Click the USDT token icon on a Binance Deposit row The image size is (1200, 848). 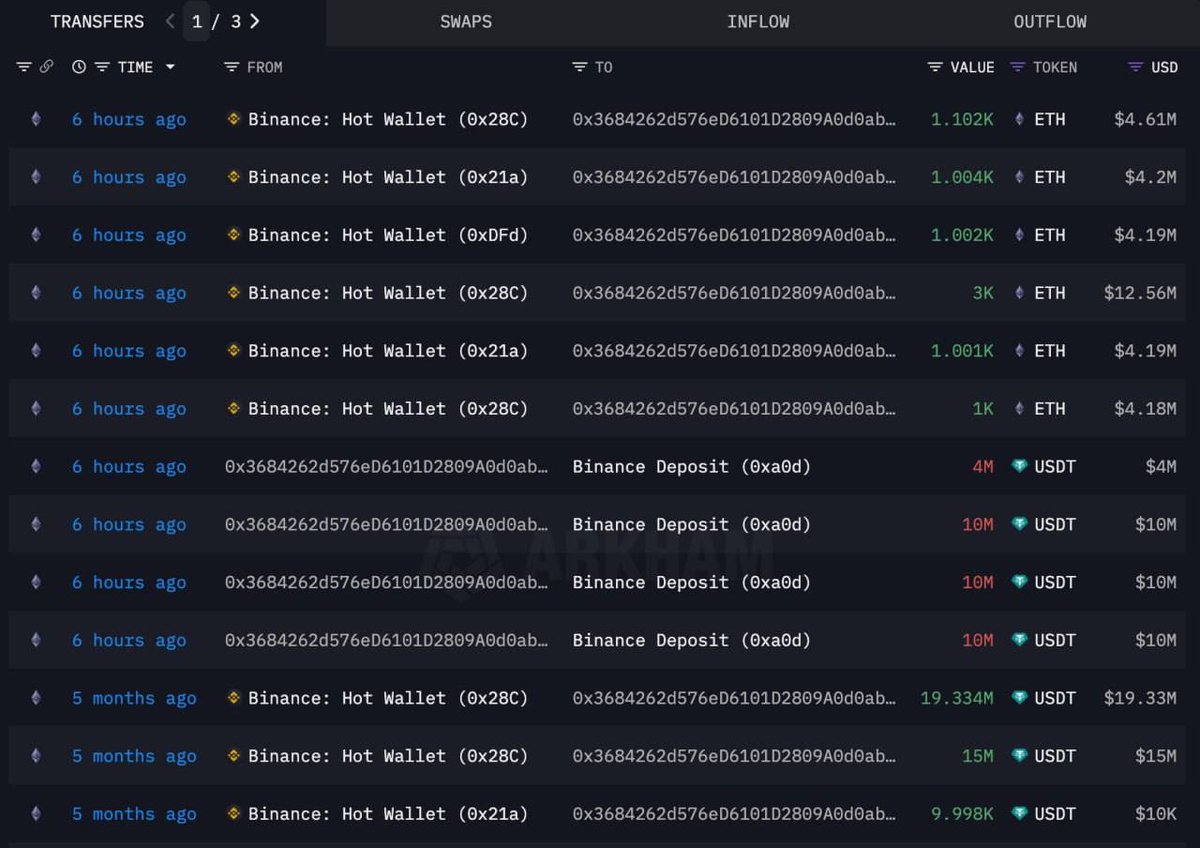(x=1021, y=466)
